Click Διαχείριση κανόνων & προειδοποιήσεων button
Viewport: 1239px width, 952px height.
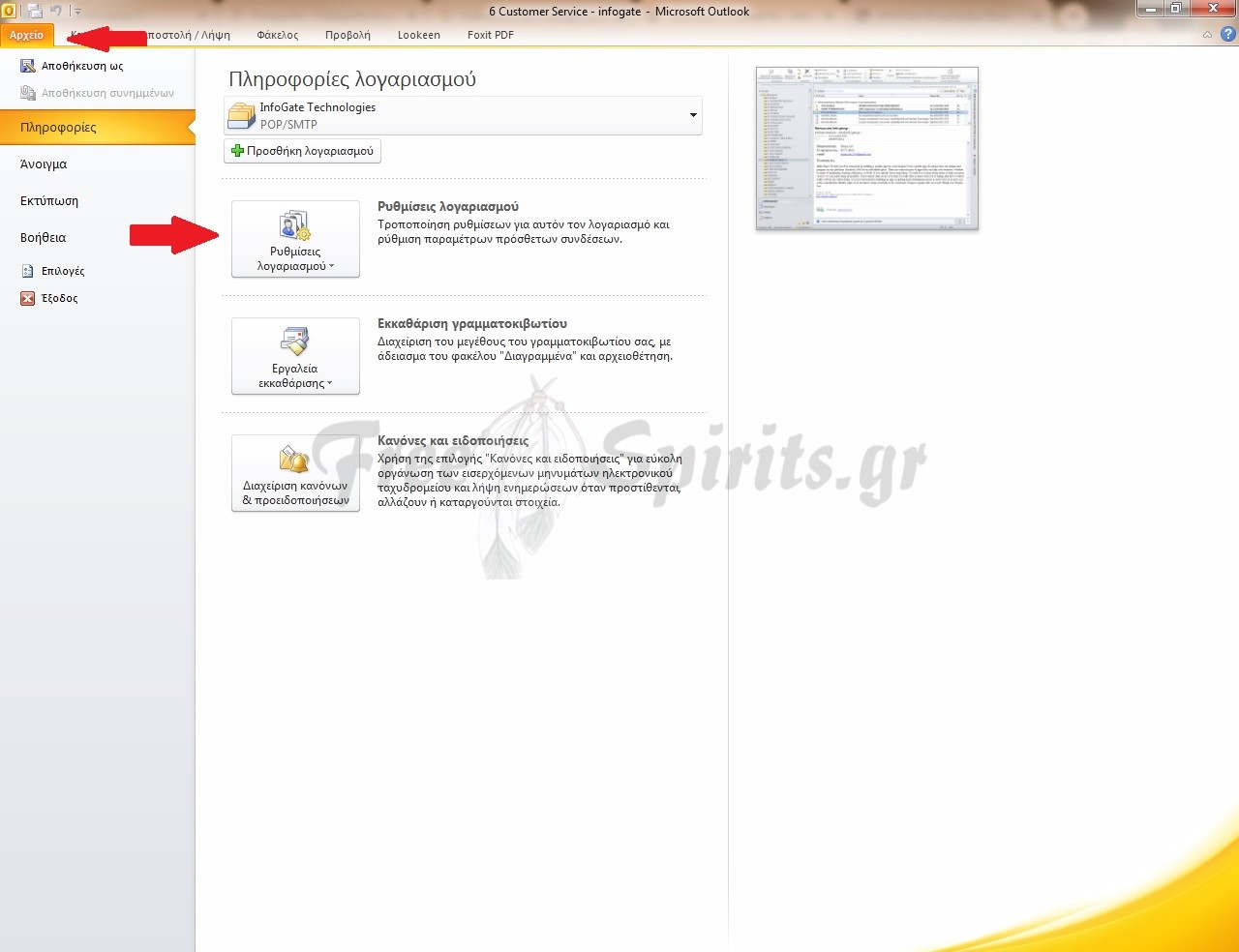[295, 473]
